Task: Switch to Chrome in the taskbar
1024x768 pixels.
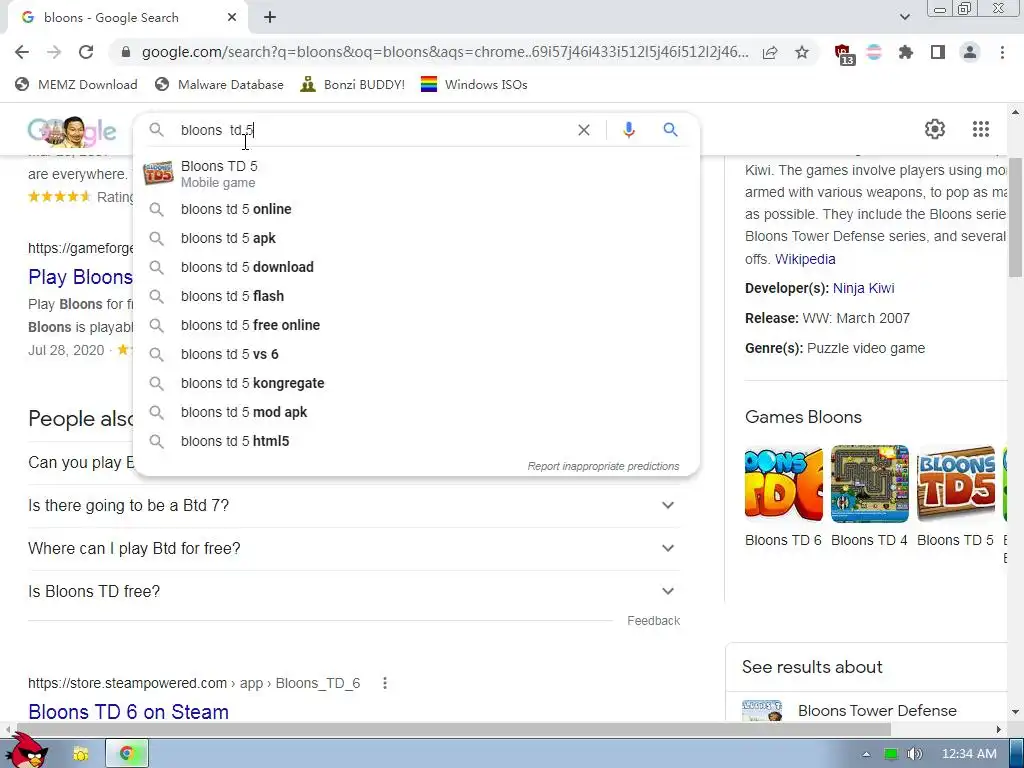Action: pyautogui.click(x=127, y=754)
